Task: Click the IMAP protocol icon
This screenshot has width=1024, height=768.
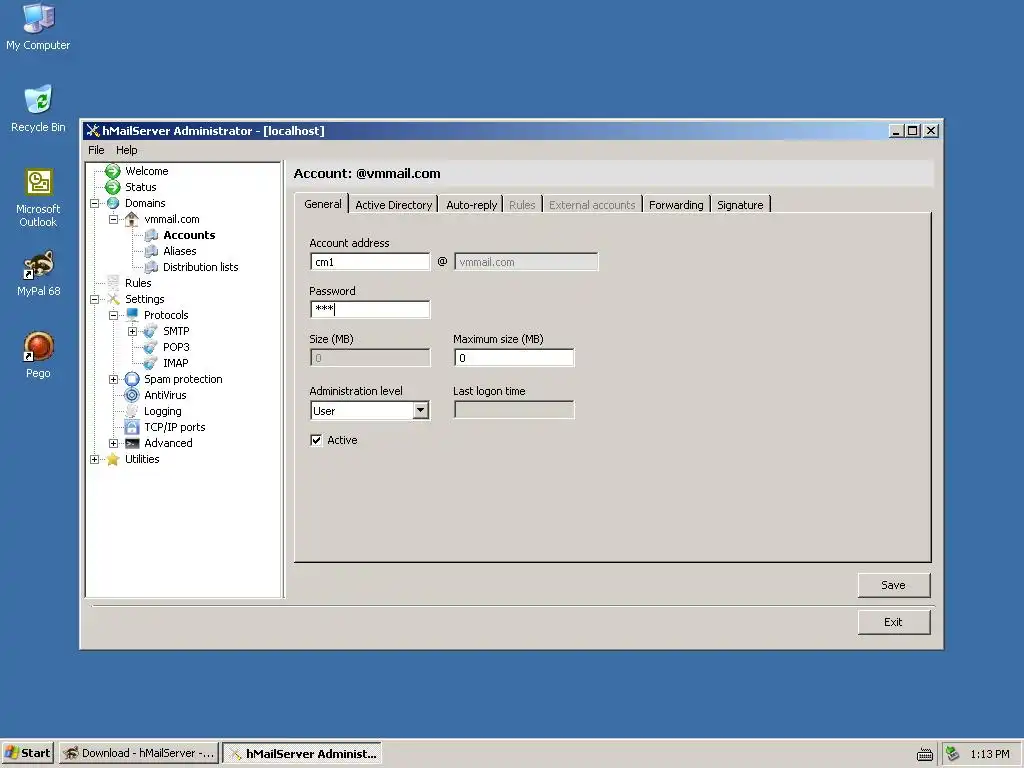Action: (151, 363)
